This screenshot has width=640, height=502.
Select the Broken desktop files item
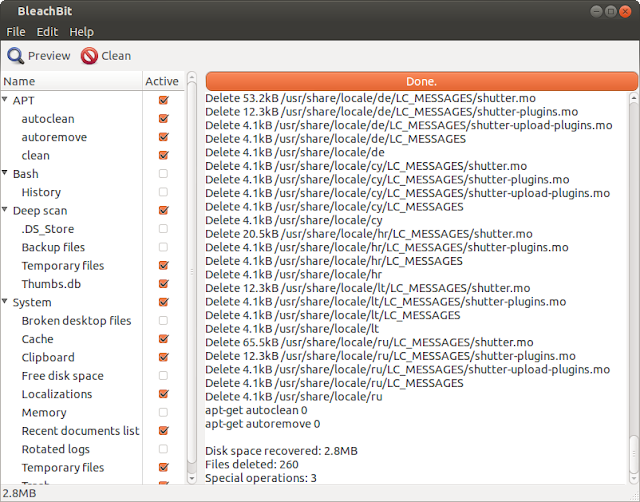76,321
